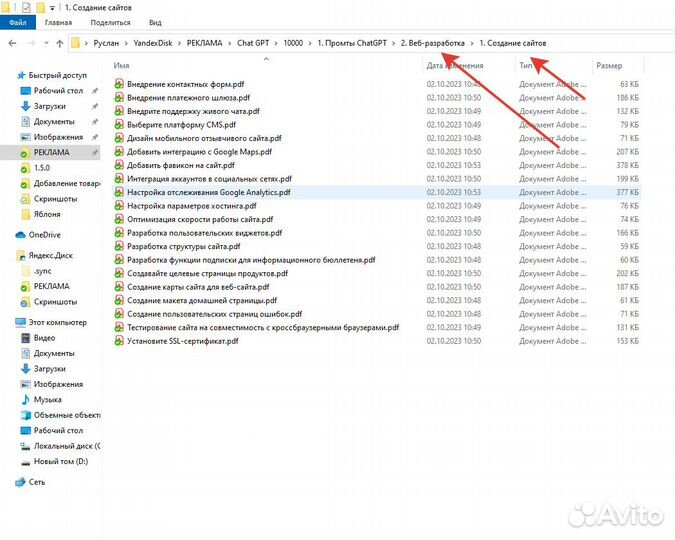Open Видео under Этот компьютер
The width and height of the screenshot is (675, 540).
click(44, 338)
